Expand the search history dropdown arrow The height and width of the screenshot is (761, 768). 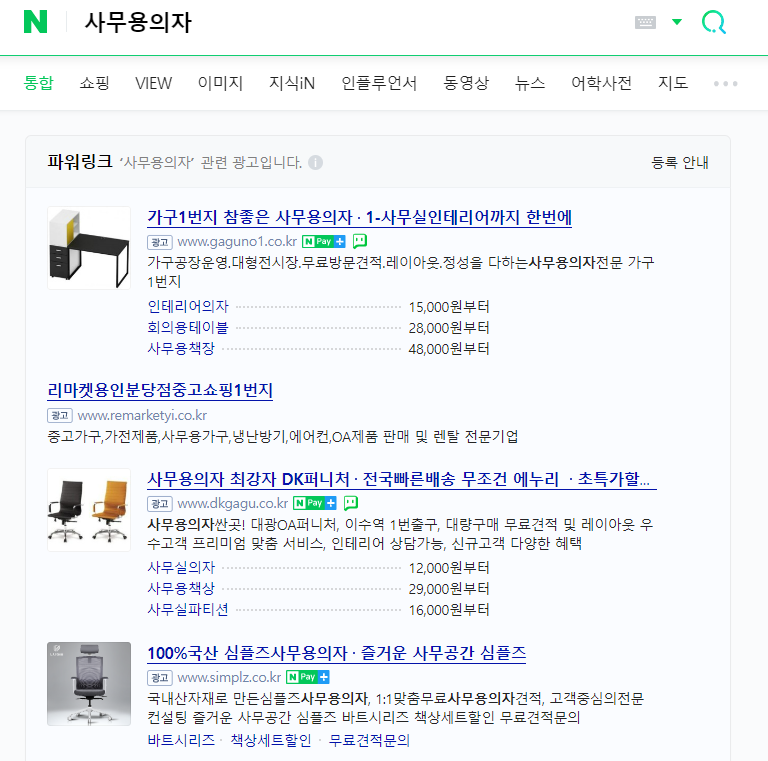pos(677,22)
